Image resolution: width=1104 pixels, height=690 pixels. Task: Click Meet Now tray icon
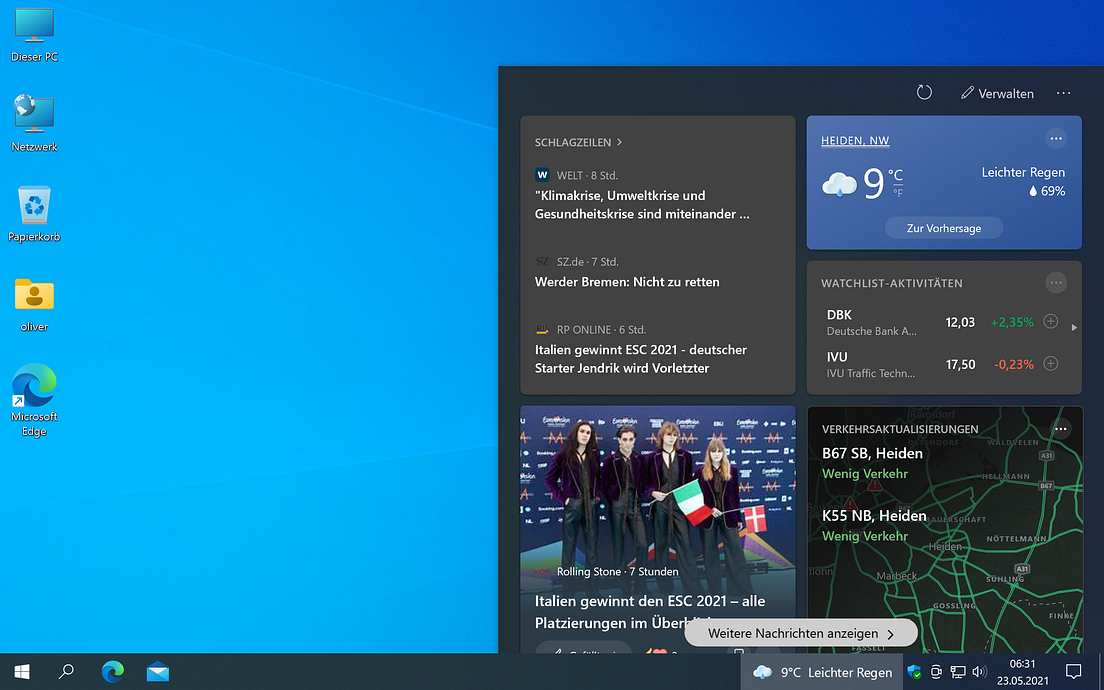point(936,672)
